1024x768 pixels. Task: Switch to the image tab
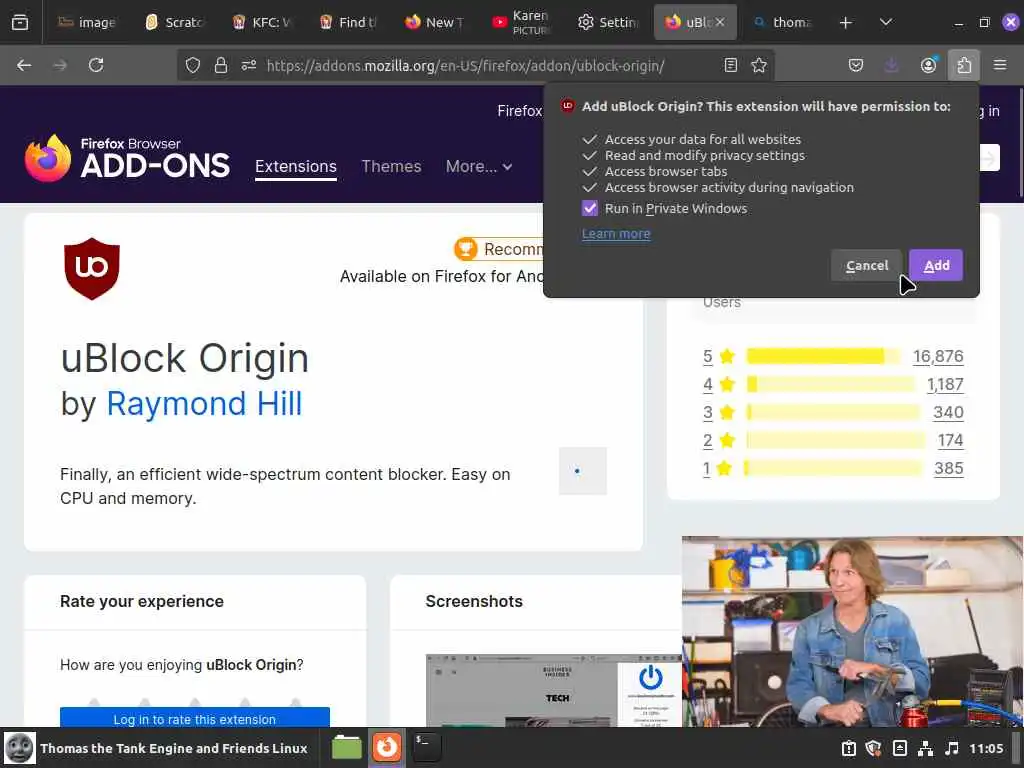click(x=88, y=22)
